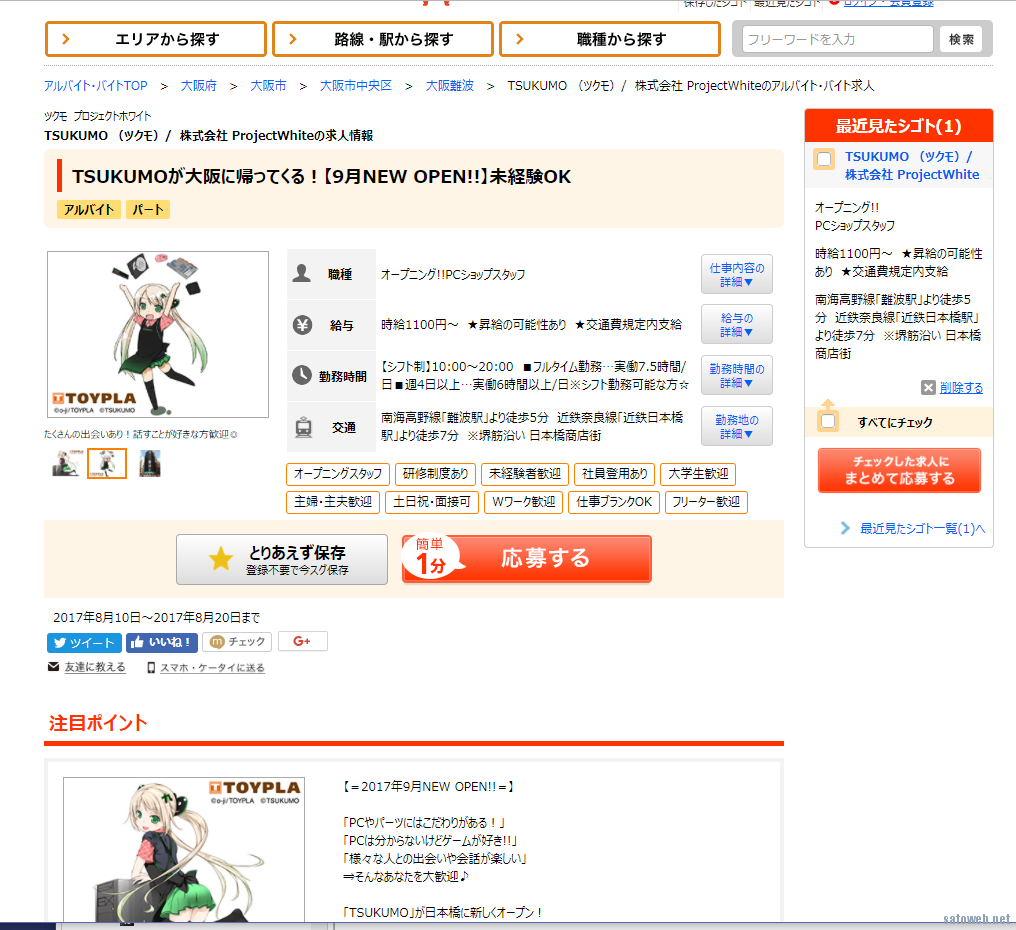Click the Facebook いいね！ button
Viewport: 1016px width, 930px height.
[161, 642]
